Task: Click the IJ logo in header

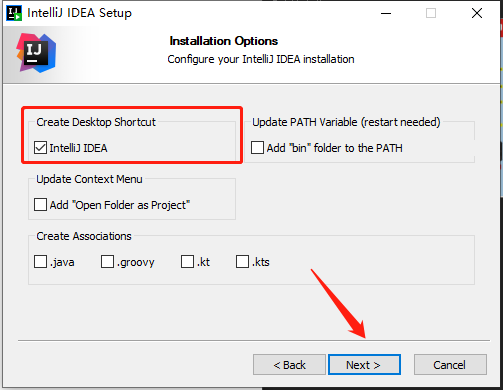Action: tap(36, 53)
